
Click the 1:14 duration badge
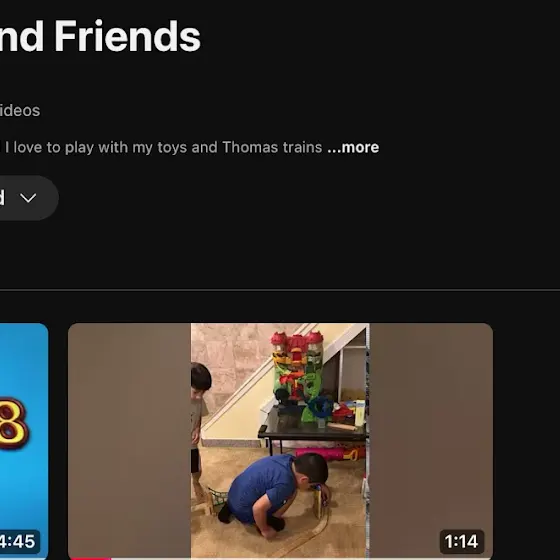(x=461, y=541)
